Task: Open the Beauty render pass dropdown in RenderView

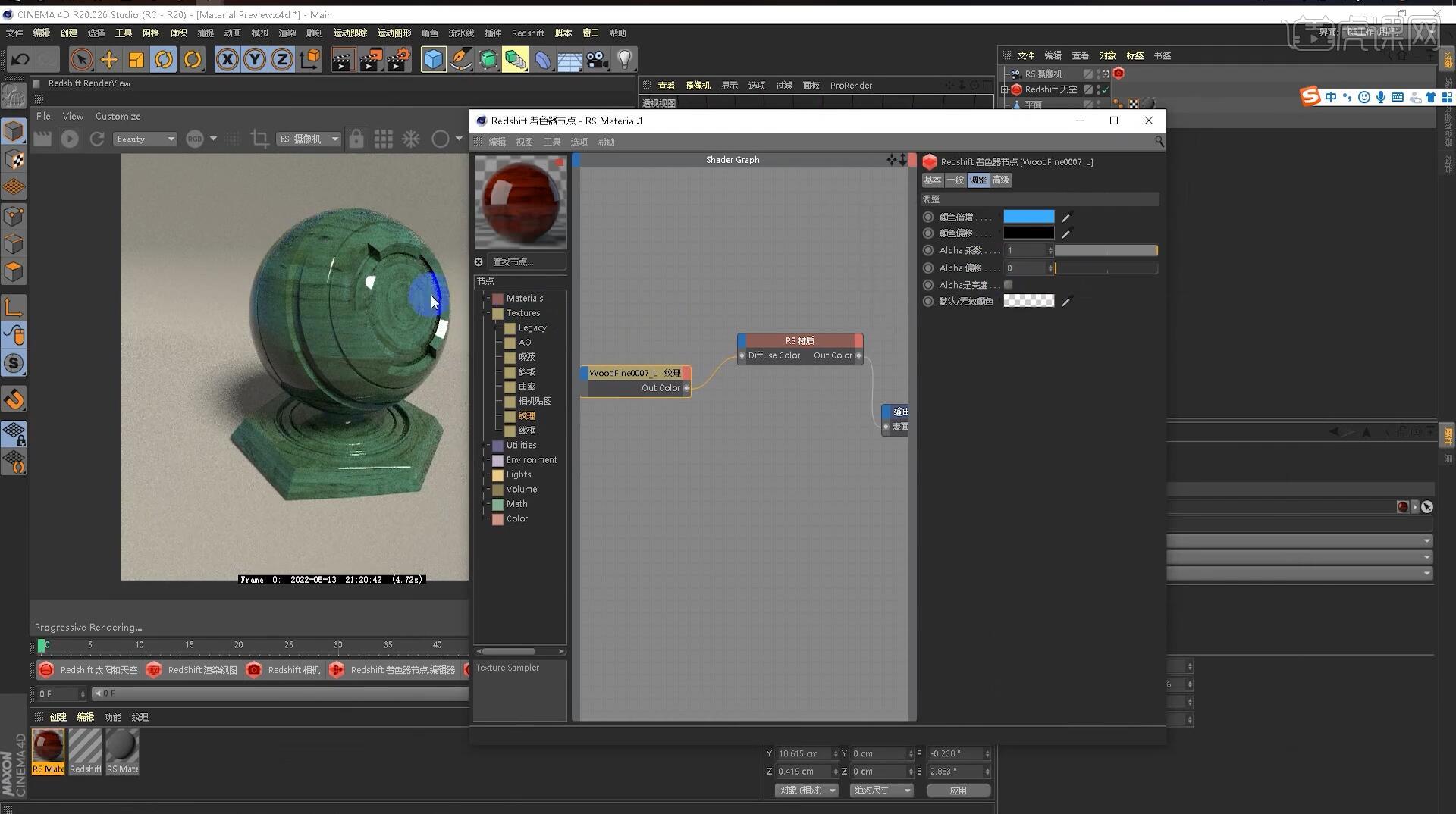Action: pyautogui.click(x=144, y=139)
